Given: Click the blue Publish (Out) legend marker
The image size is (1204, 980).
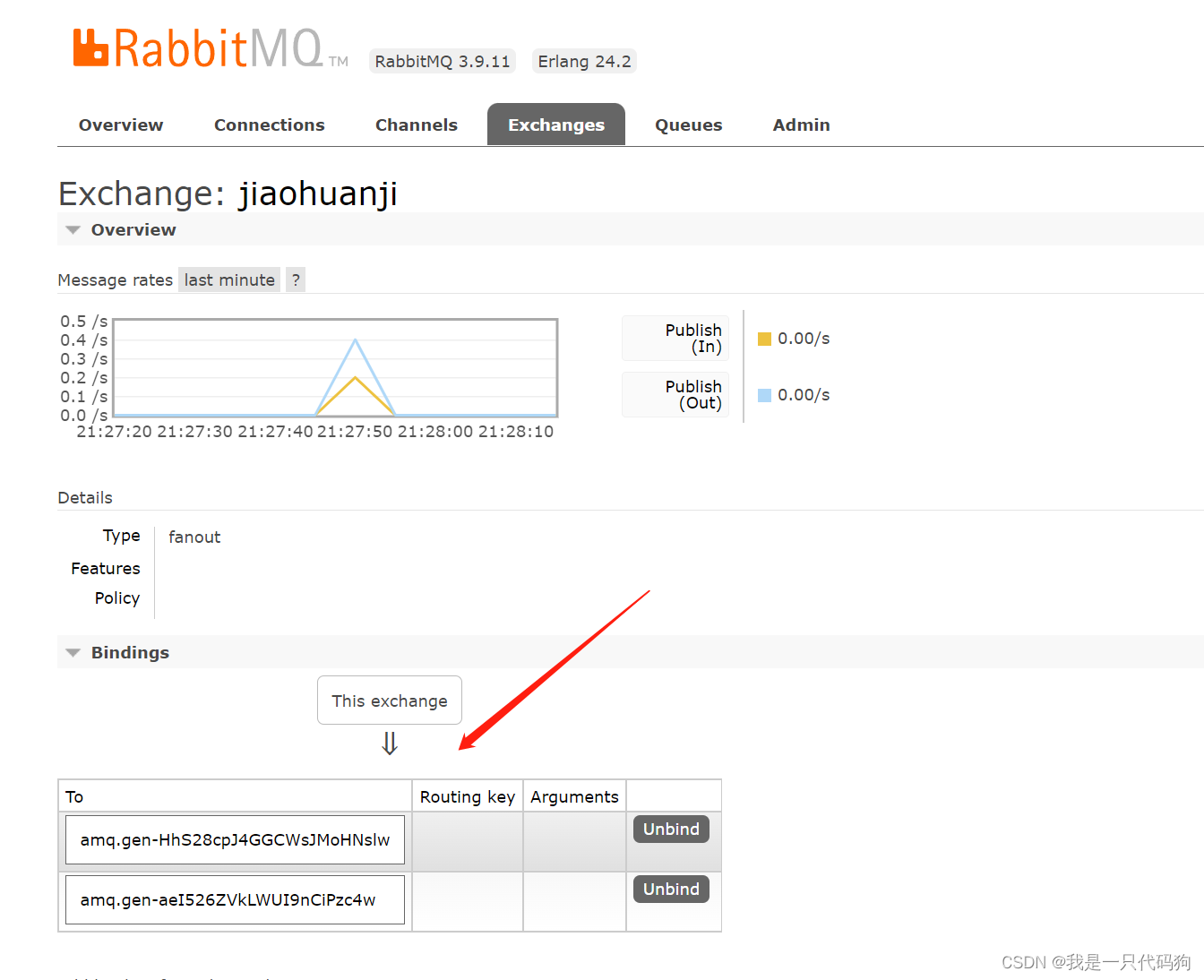Looking at the screenshot, I should pyautogui.click(x=763, y=394).
